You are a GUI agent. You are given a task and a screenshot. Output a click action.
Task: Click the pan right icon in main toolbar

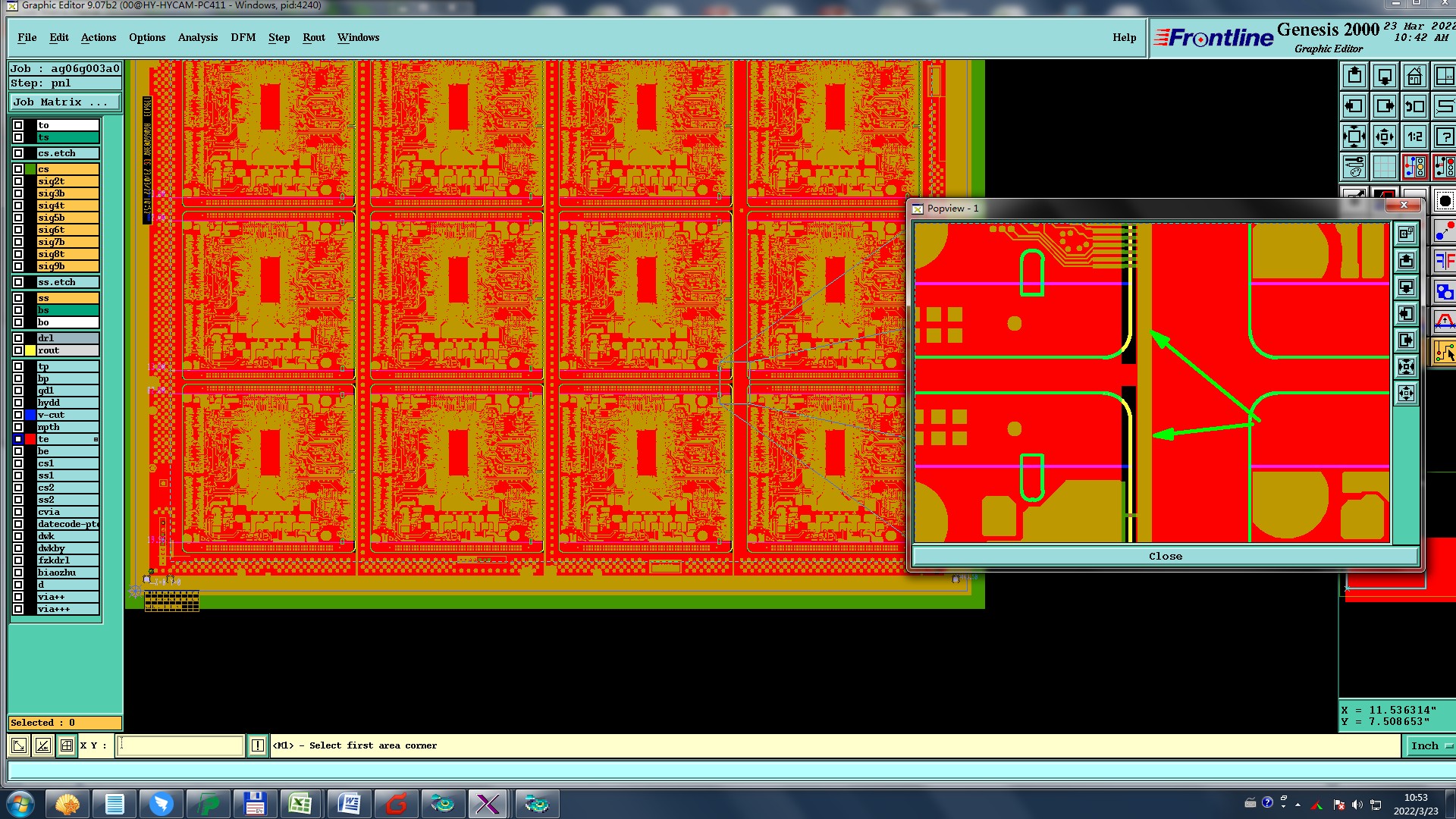pyautogui.click(x=1385, y=107)
